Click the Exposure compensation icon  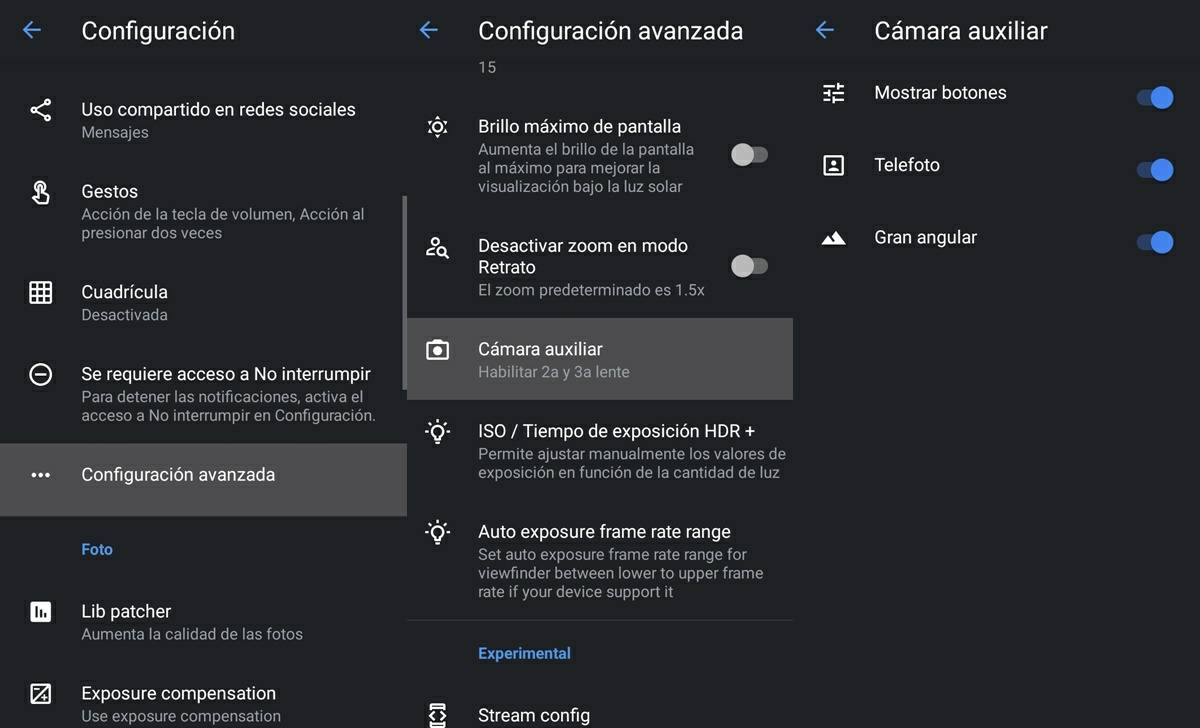40,693
